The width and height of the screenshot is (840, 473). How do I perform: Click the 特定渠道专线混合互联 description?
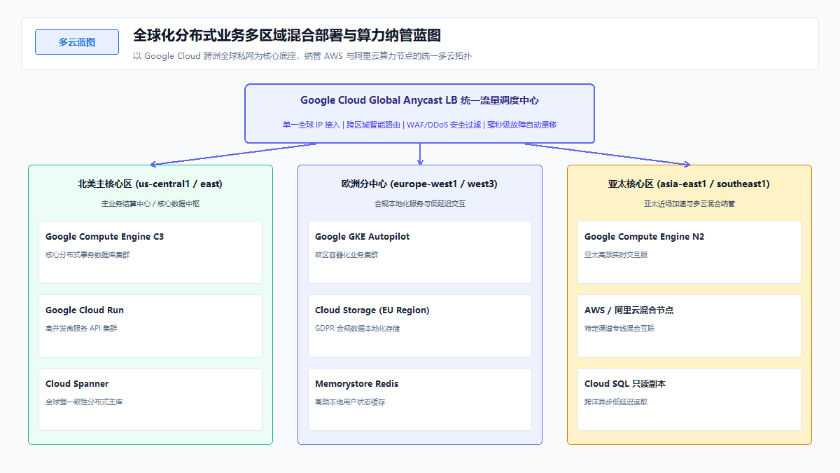619,328
